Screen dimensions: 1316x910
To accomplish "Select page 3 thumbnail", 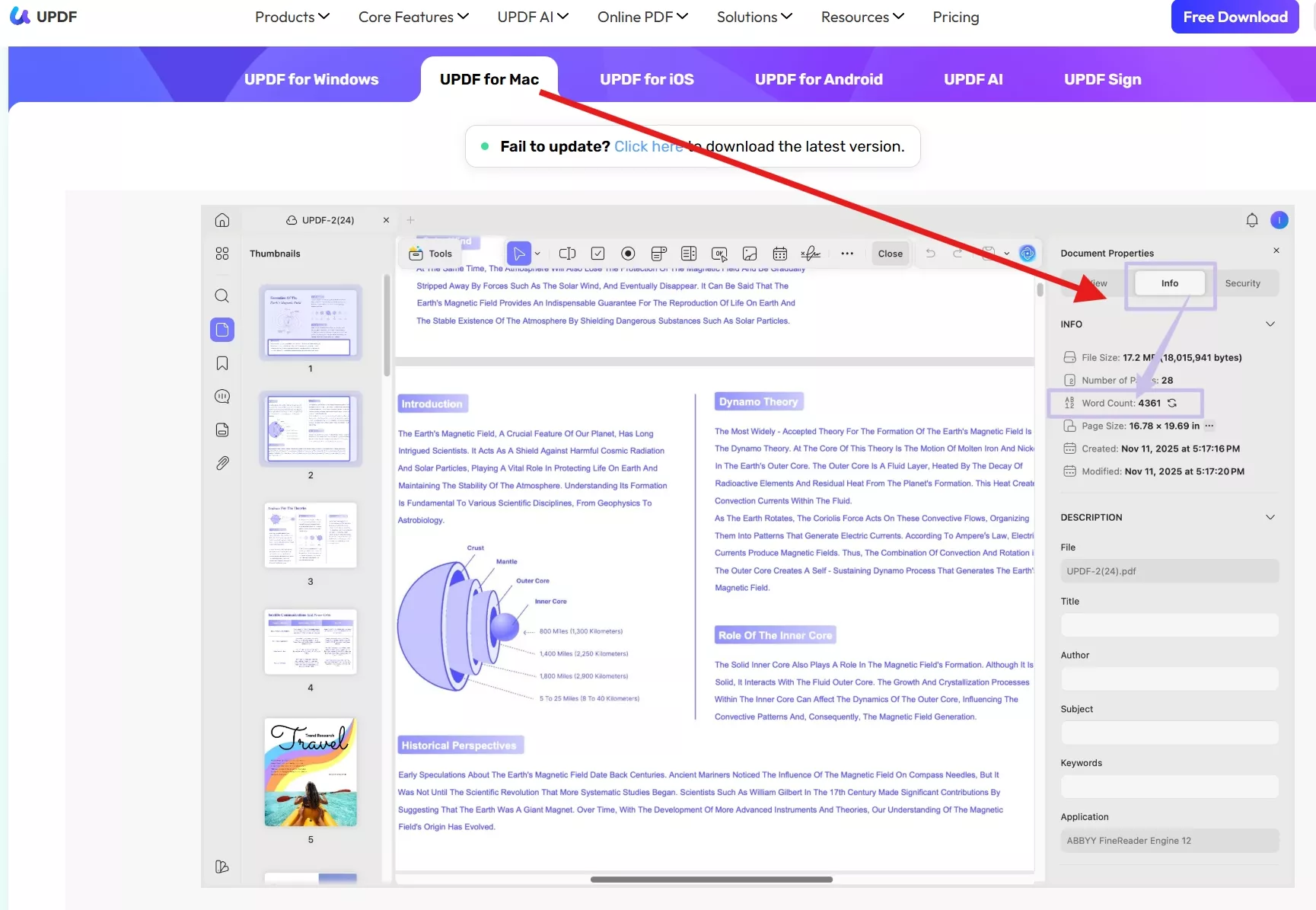I will click(x=310, y=535).
